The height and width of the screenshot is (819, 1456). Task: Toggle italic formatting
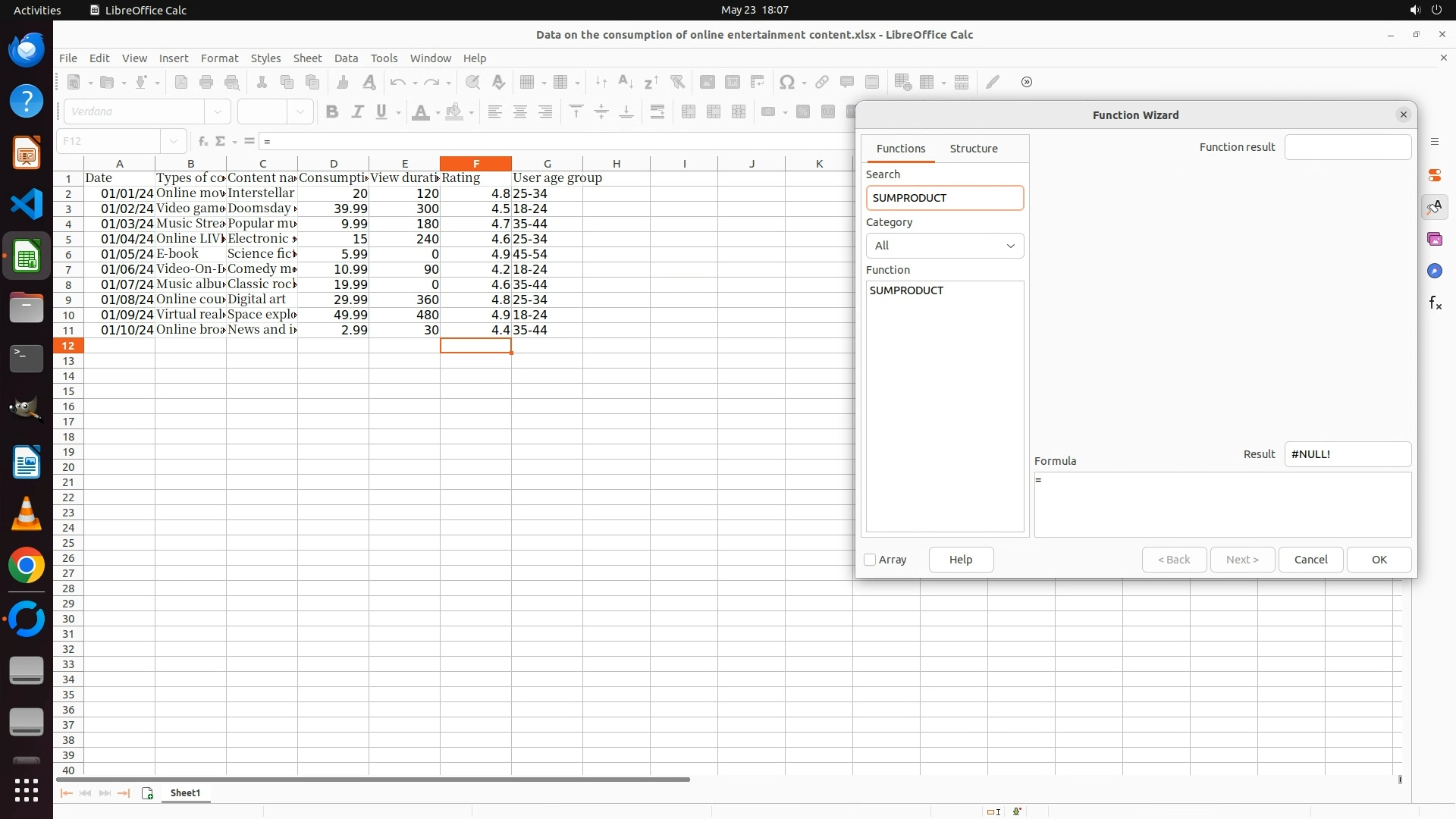pyautogui.click(x=357, y=112)
